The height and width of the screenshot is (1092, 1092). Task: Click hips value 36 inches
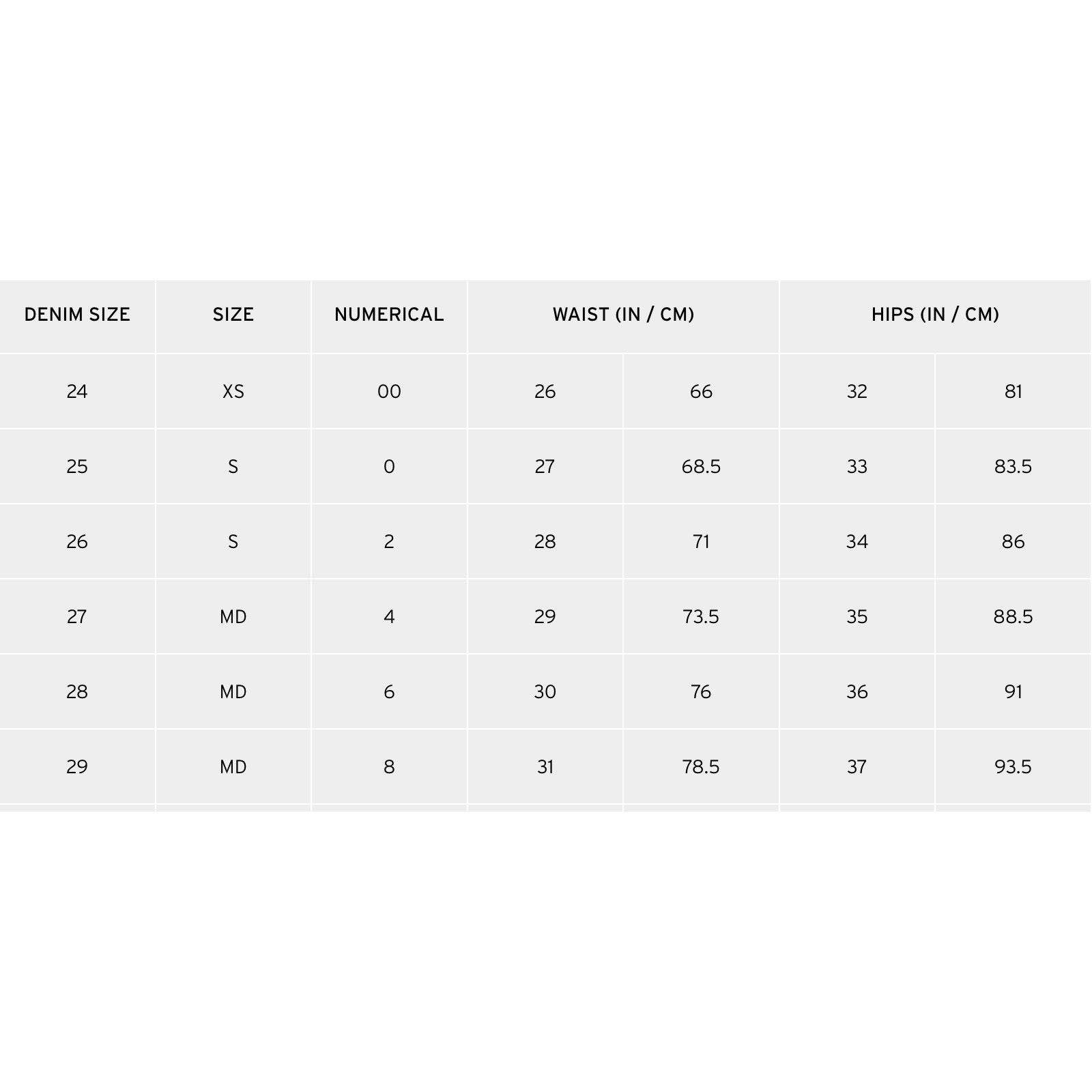coord(857,691)
